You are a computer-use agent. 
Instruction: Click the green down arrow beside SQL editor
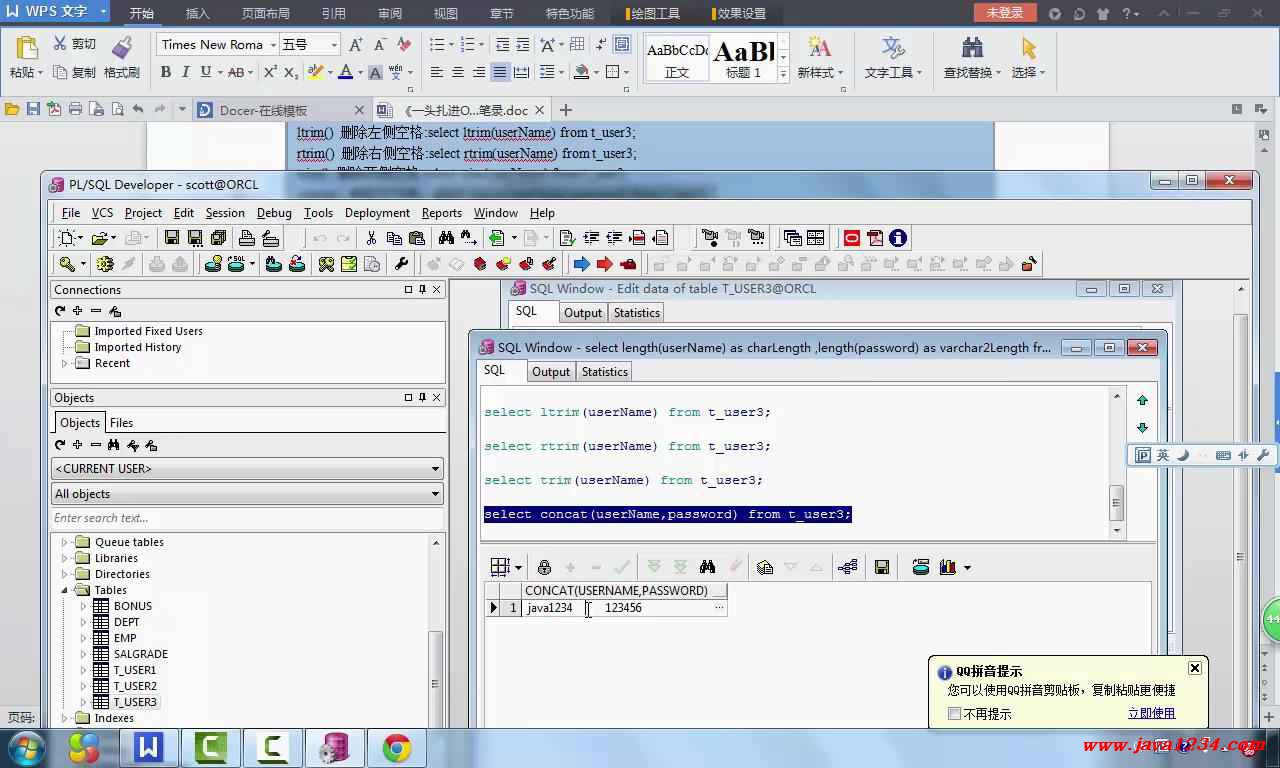coord(1142,427)
